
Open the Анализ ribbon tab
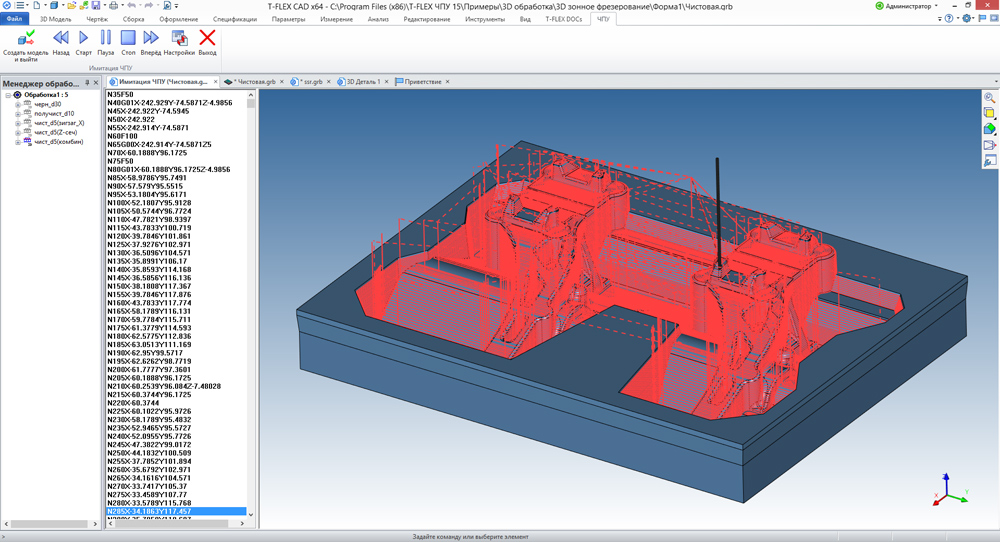point(378,19)
